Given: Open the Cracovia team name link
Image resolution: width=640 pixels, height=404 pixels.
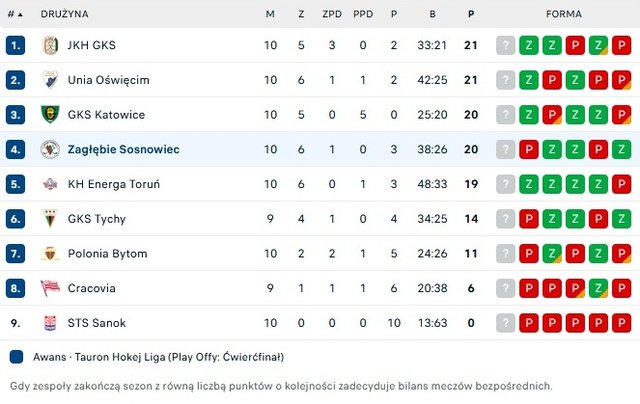Looking at the screenshot, I should pyautogui.click(x=91, y=288).
